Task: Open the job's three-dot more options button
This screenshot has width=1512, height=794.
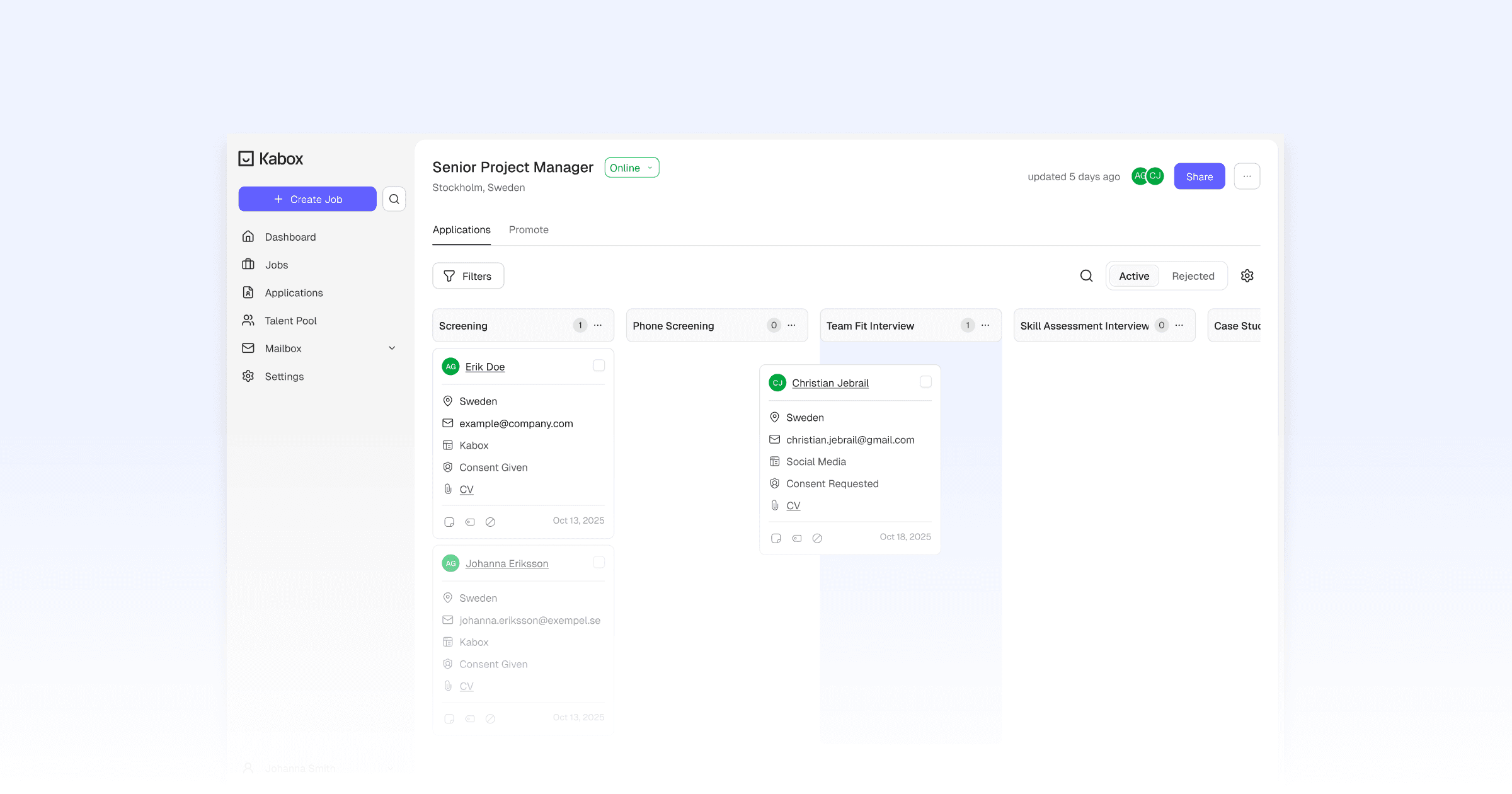Action: [1247, 176]
